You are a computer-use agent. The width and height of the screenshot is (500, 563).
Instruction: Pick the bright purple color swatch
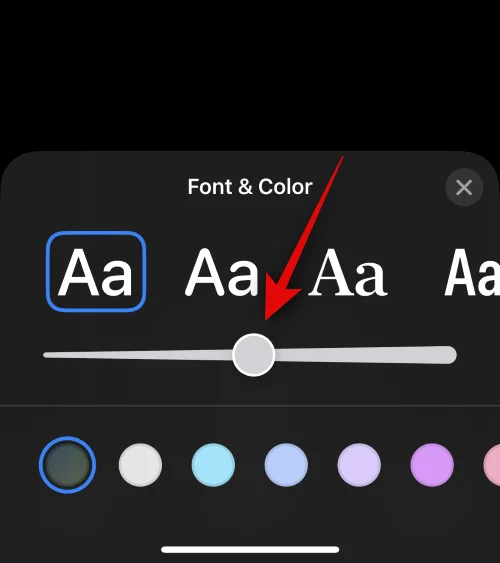pyautogui.click(x=432, y=465)
